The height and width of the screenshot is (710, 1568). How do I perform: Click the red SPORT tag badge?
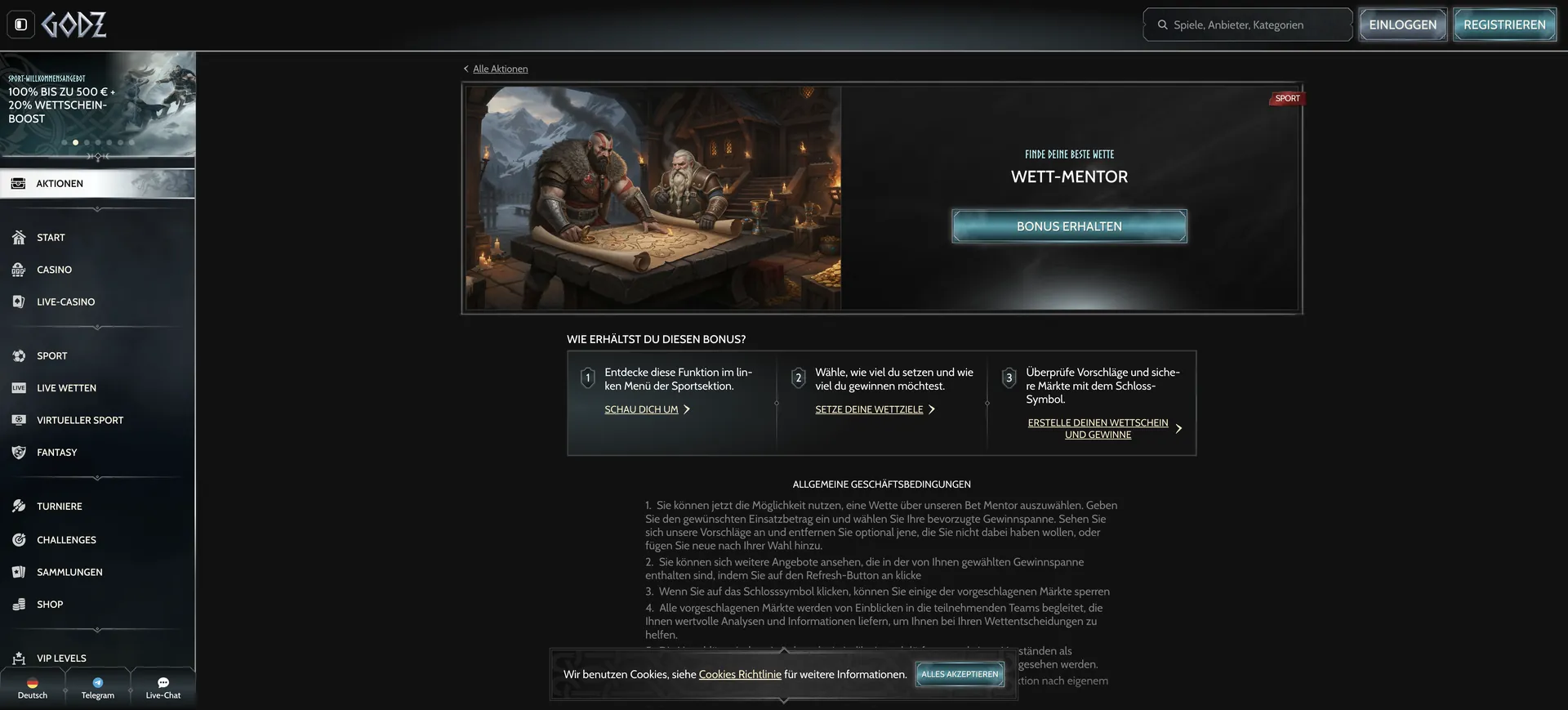[1287, 98]
